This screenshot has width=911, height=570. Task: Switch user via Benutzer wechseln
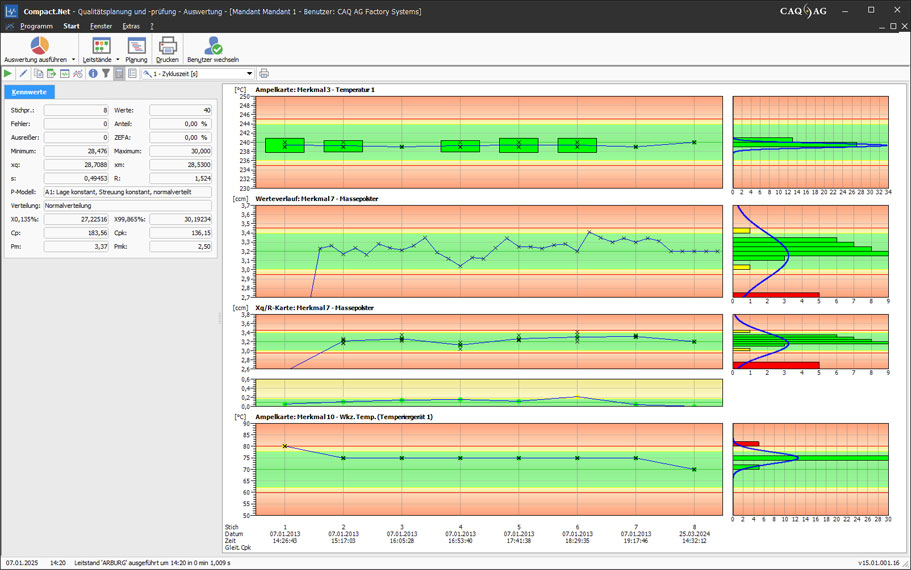(213, 46)
